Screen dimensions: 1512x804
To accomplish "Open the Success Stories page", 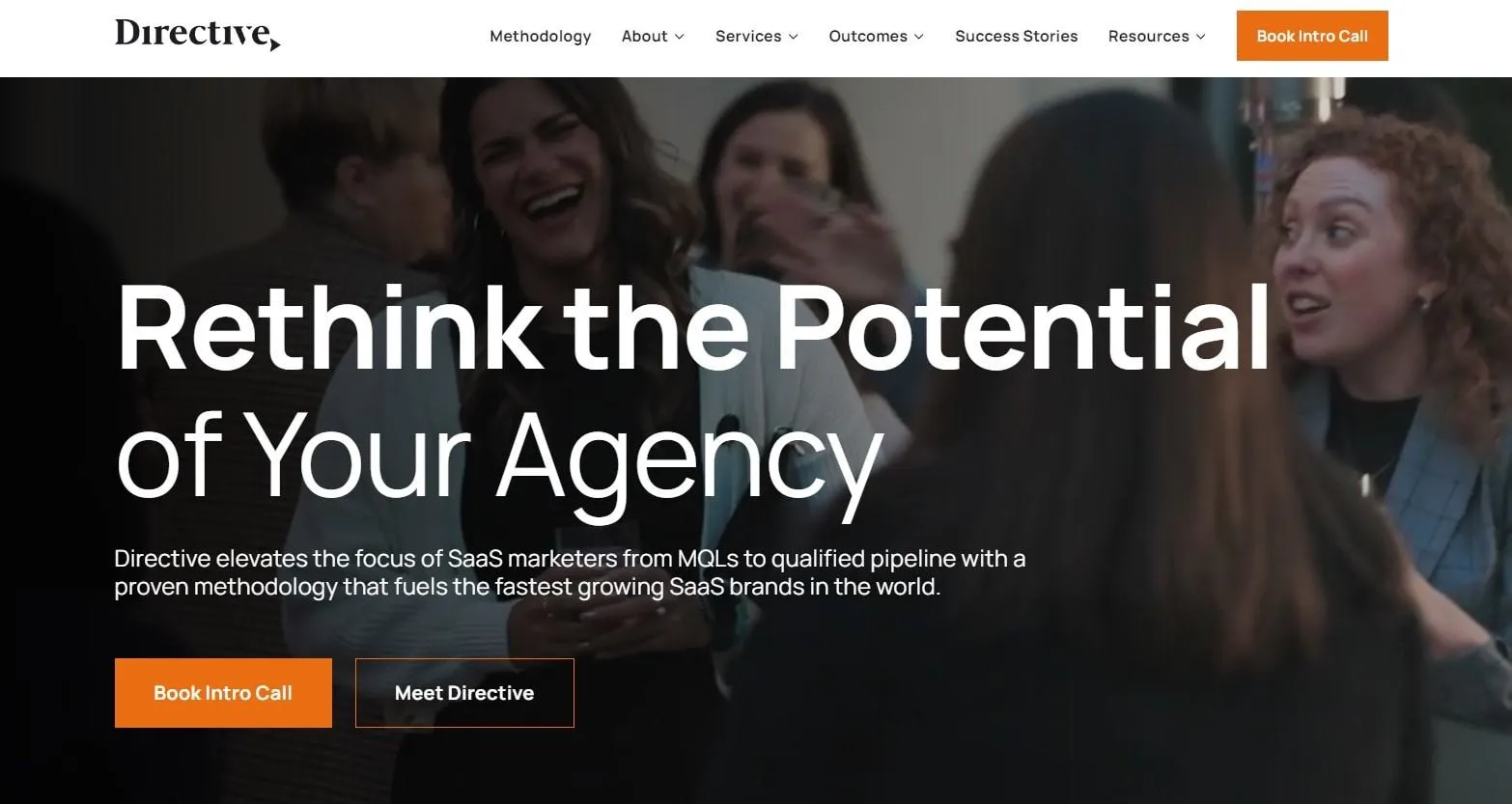I will (x=1016, y=36).
